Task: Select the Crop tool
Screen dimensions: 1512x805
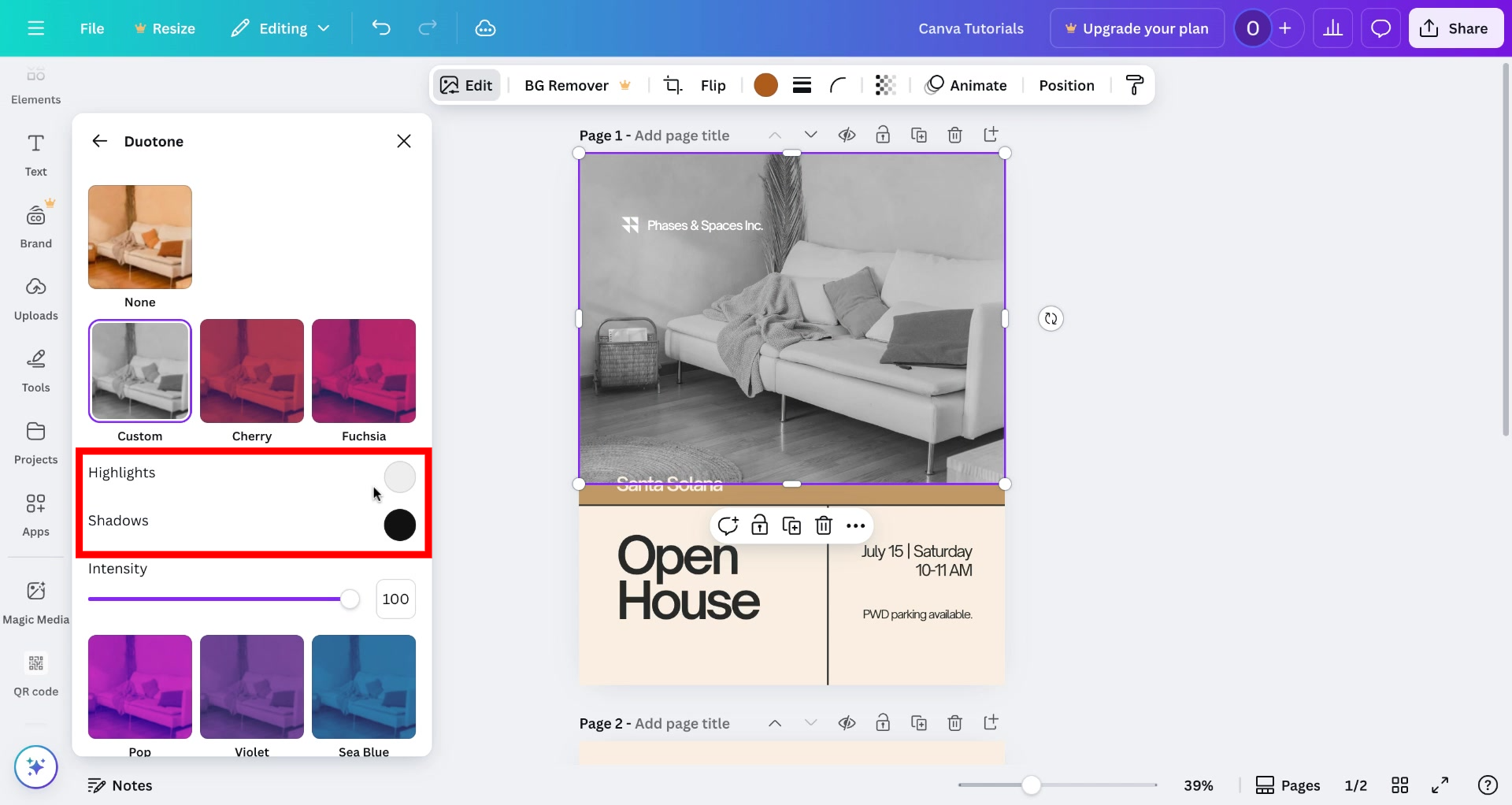Action: click(x=673, y=85)
